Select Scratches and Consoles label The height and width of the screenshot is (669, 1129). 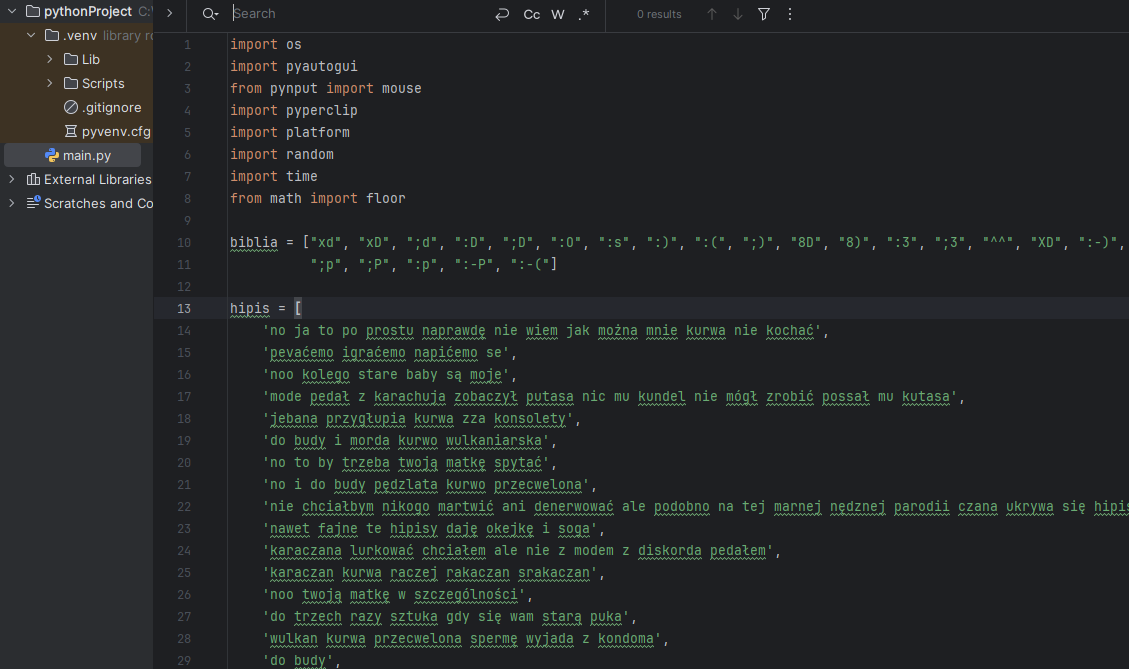coord(99,203)
